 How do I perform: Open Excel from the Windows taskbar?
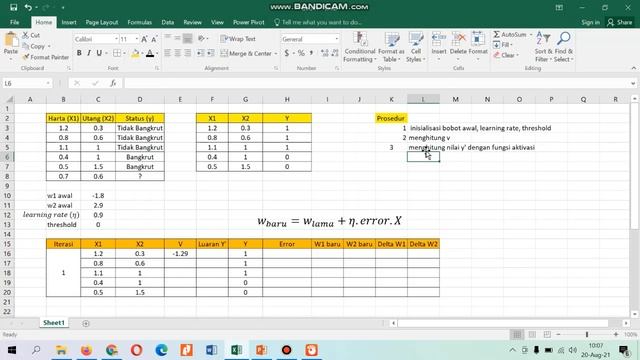[x=236, y=350]
